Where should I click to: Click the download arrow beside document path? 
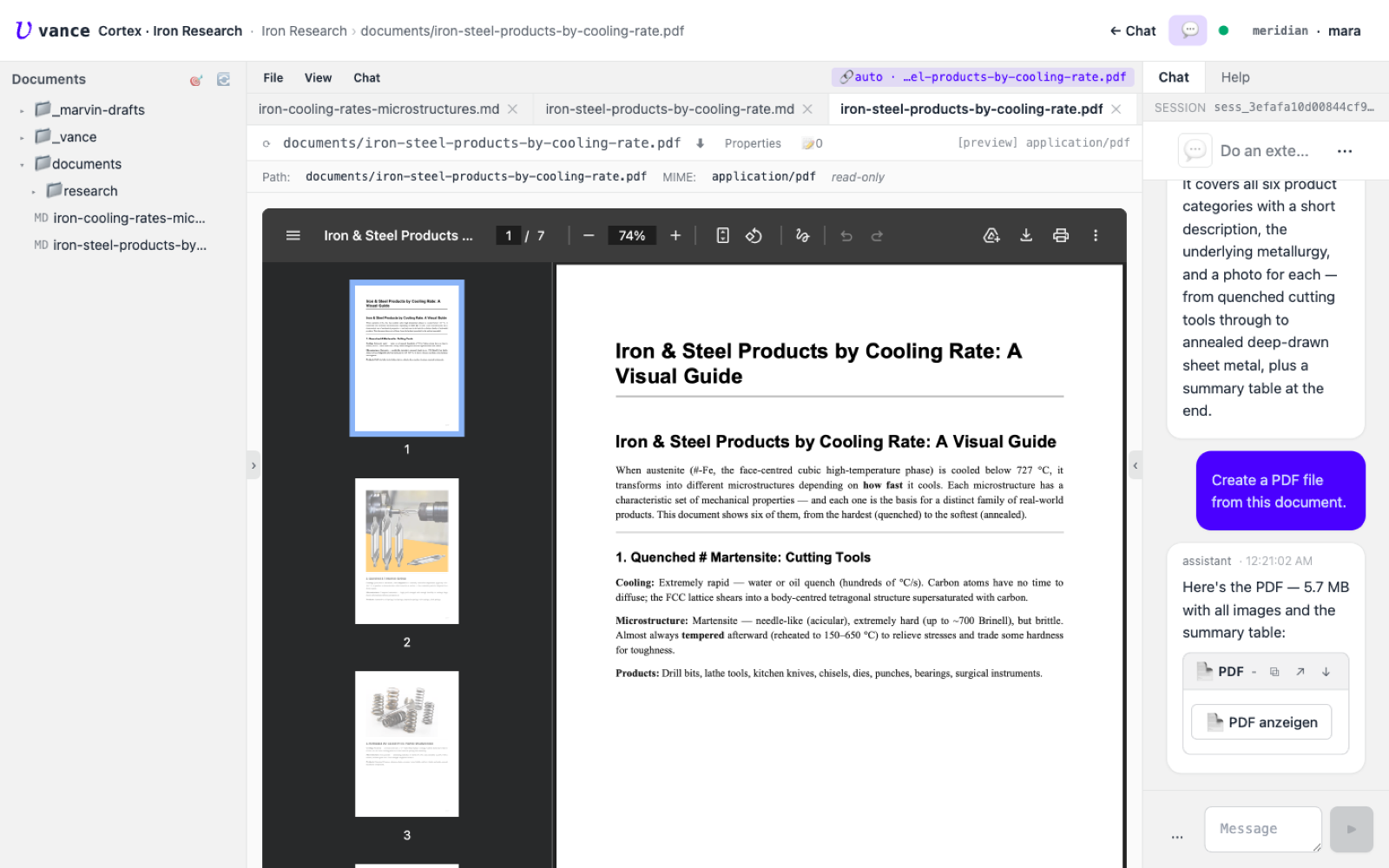pos(700,143)
